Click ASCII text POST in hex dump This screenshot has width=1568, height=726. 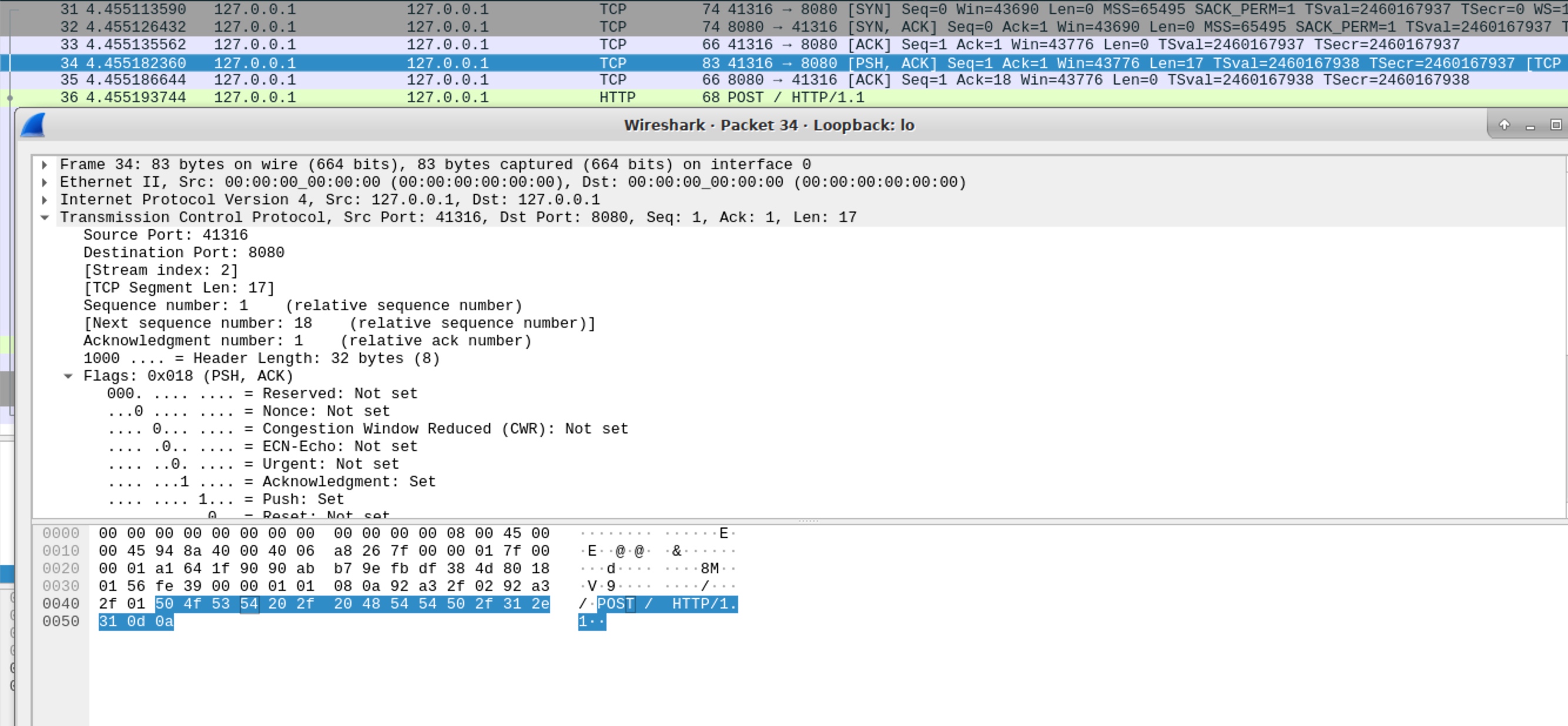615,605
